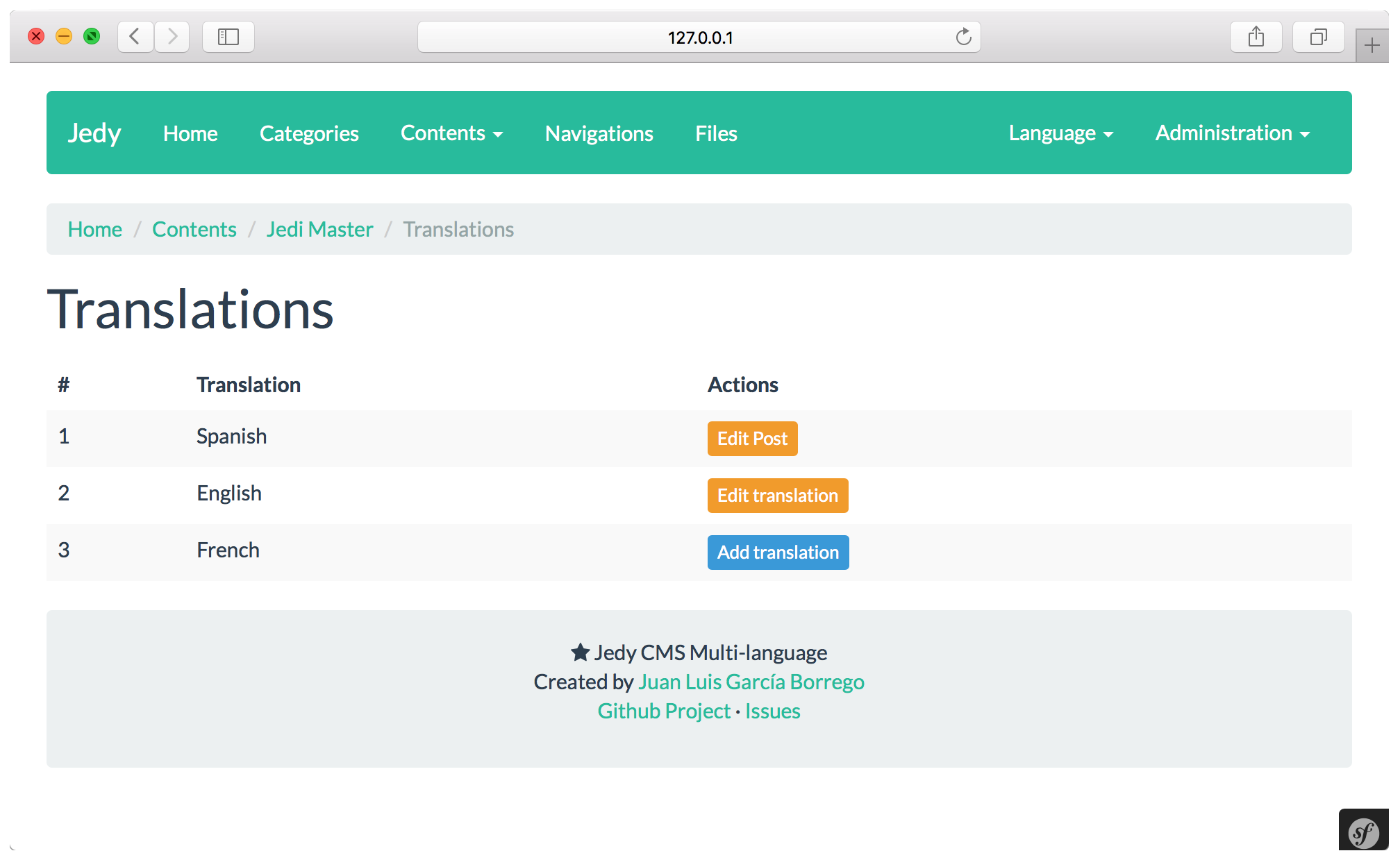Open Jedi Master breadcrumb link
1400x860 pixels.
[x=319, y=229]
